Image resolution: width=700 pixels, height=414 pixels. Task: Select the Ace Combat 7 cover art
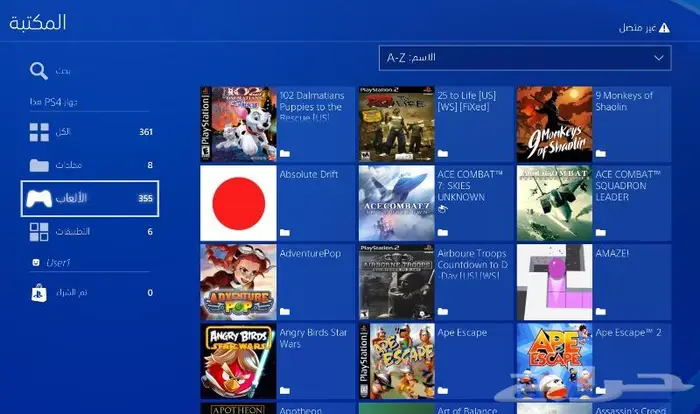(396, 203)
